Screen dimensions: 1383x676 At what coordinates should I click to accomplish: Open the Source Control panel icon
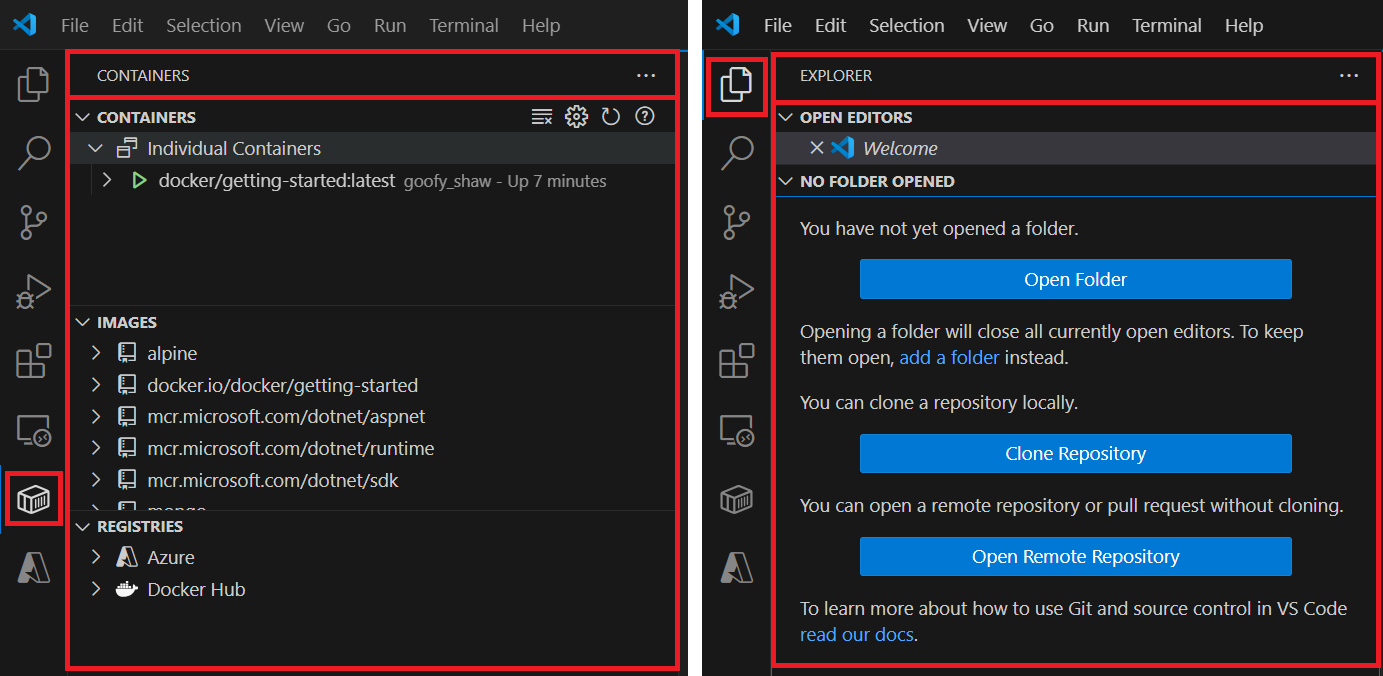[x=33, y=222]
